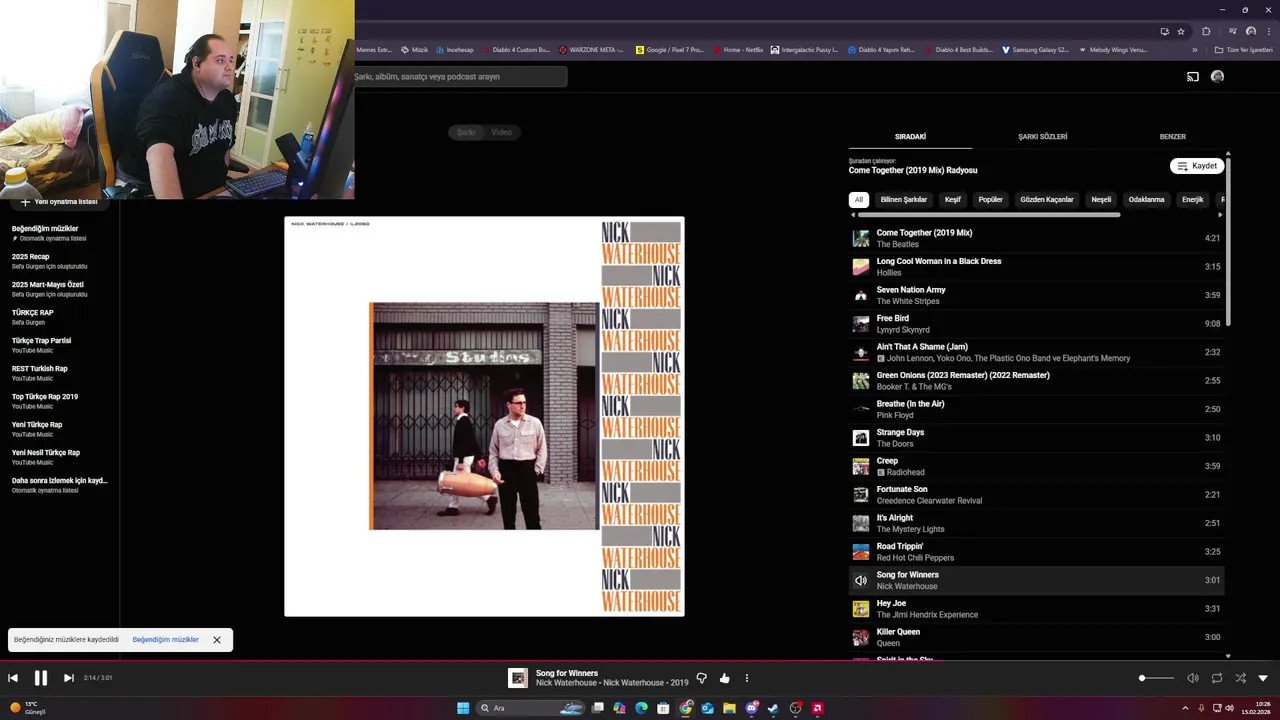Image resolution: width=1280 pixels, height=720 pixels.
Task: Open File Explorer from the taskbar
Action: 729,708
